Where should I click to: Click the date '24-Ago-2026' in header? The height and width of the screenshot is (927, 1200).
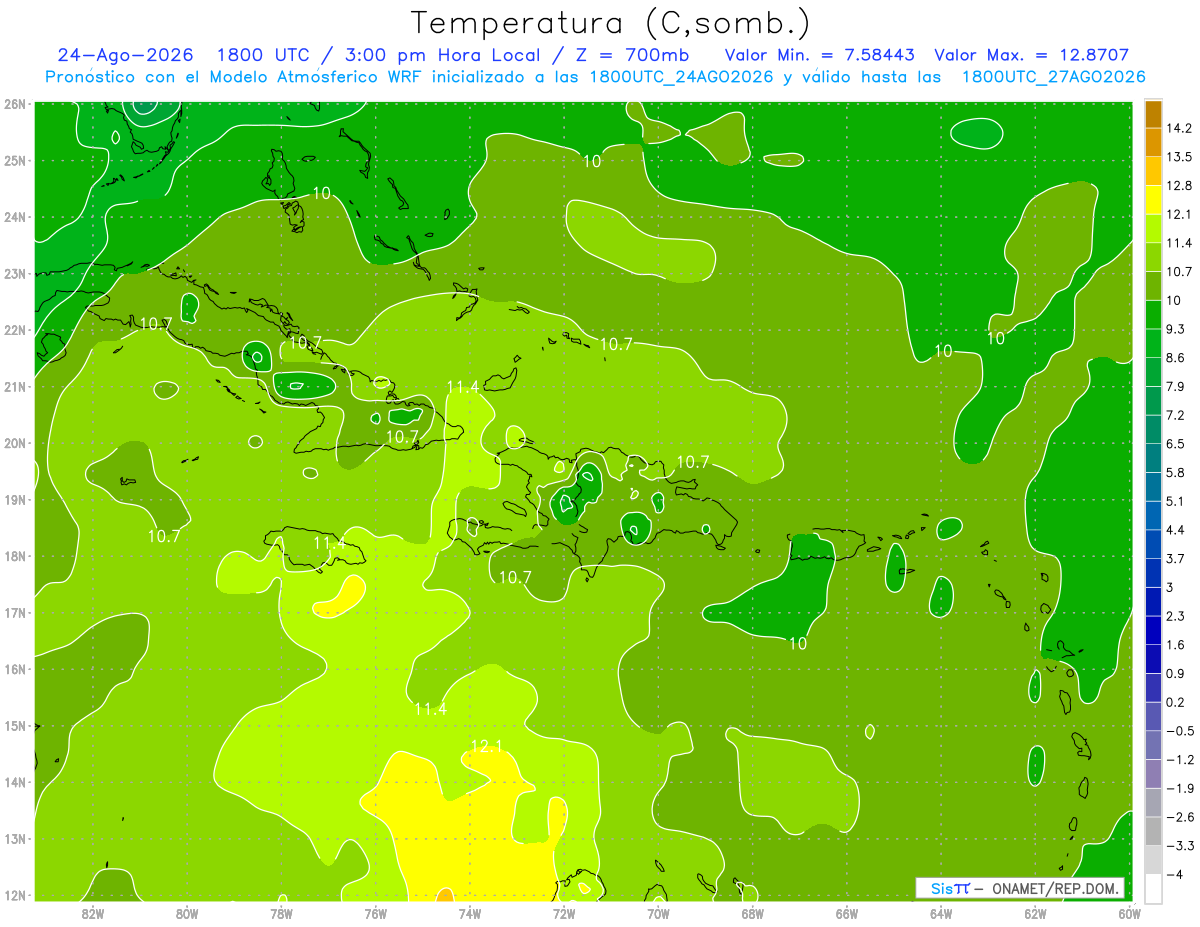pyautogui.click(x=124, y=55)
